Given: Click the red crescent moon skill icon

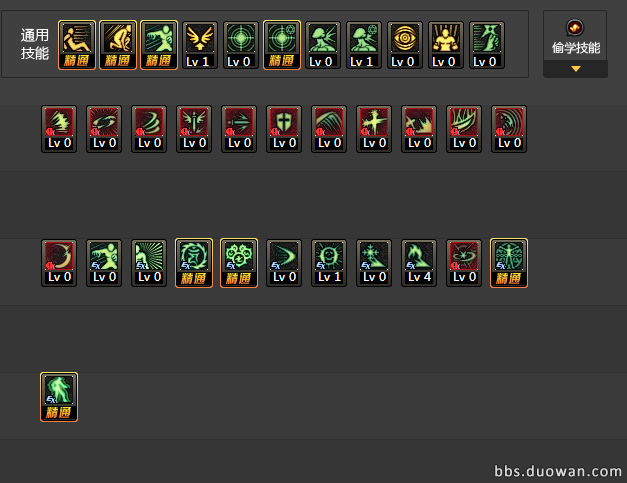Looking at the screenshot, I should [x=59, y=263].
